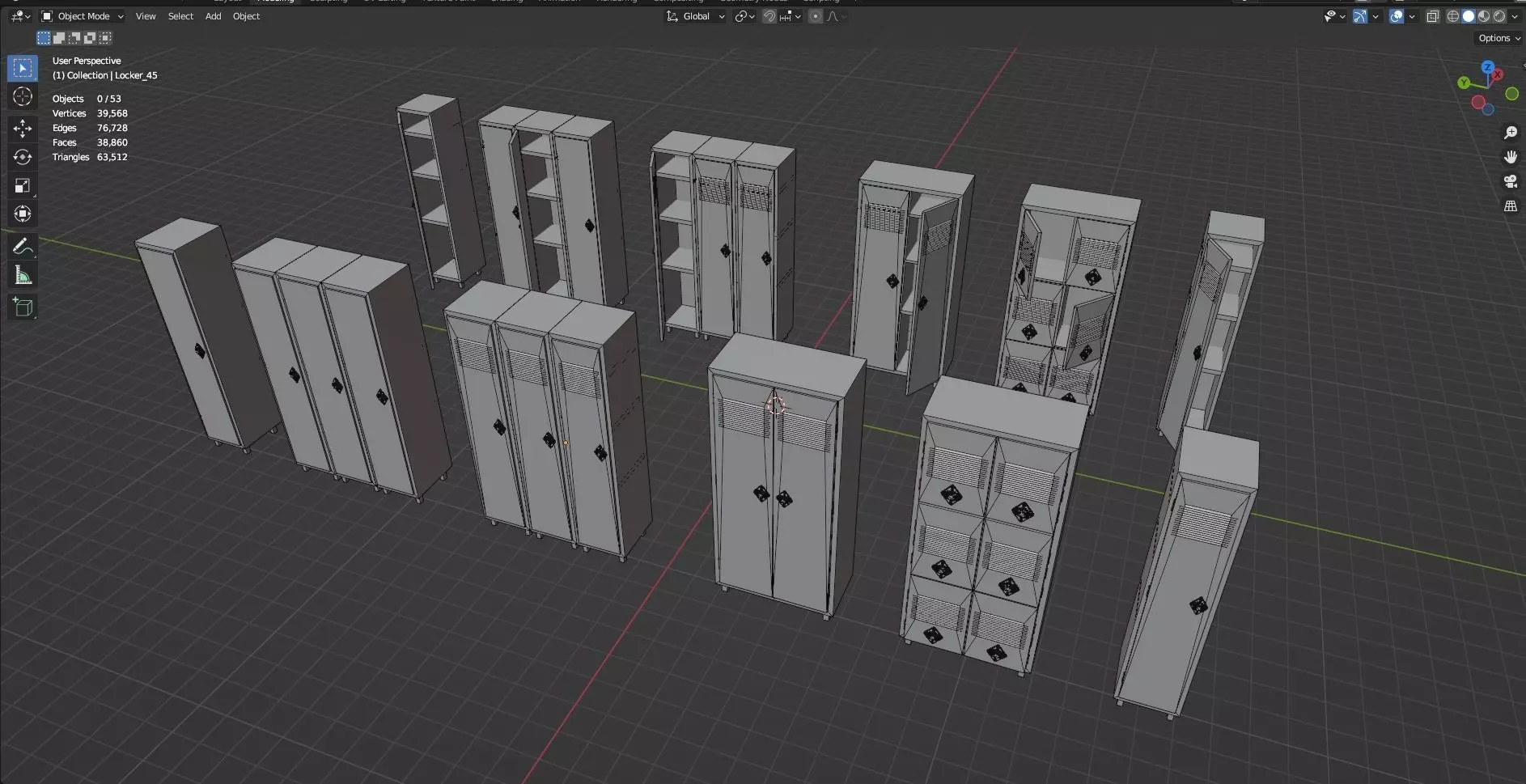Click the negative Z axis blue circle
Viewport: 1526px width, 784px height.
pyautogui.click(x=1488, y=109)
